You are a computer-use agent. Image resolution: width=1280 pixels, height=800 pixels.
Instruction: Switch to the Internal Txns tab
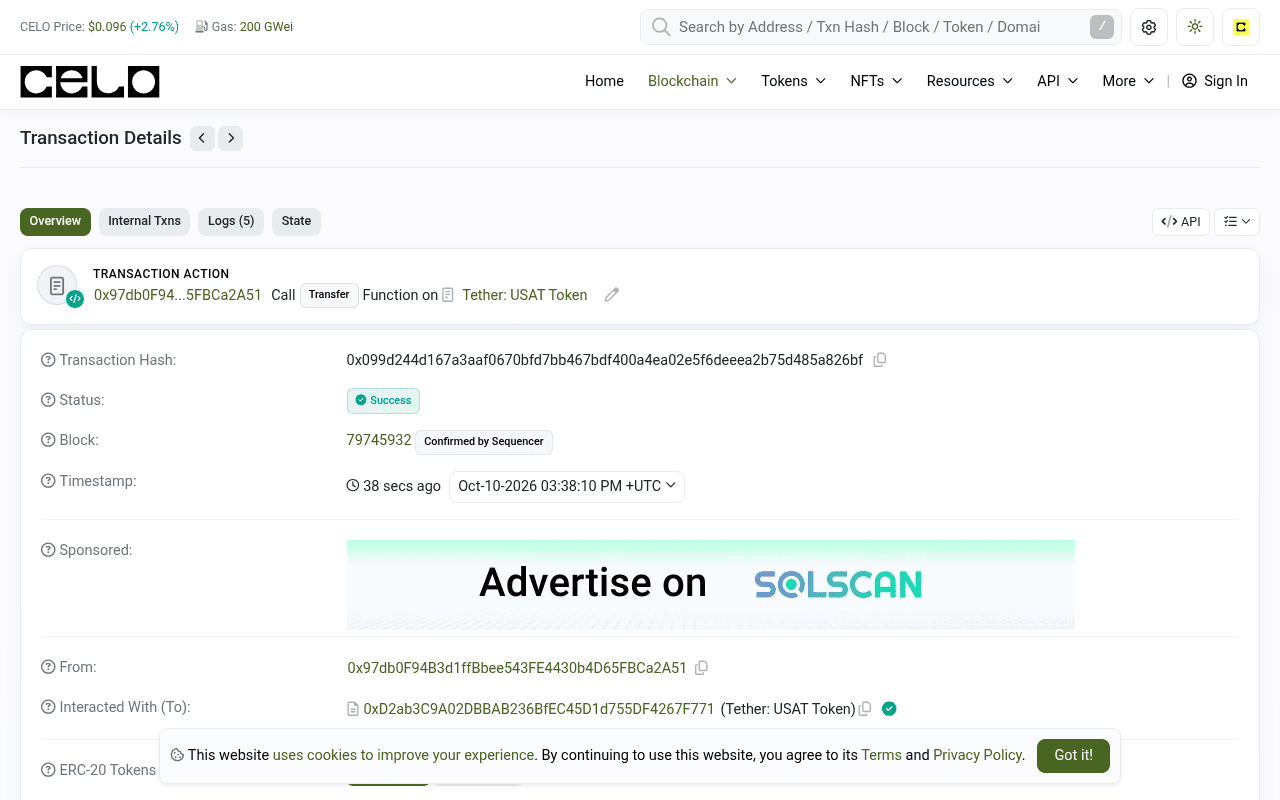pos(144,222)
